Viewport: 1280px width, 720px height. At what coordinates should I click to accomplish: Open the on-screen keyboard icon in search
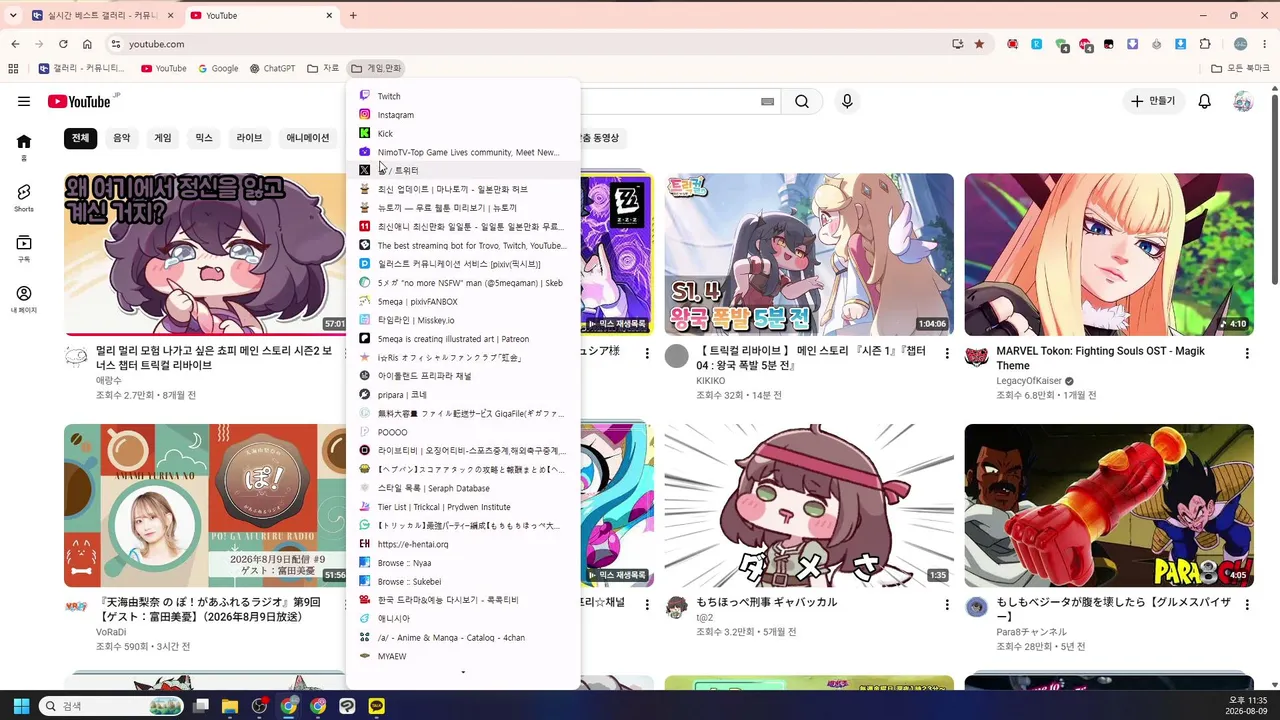(767, 101)
